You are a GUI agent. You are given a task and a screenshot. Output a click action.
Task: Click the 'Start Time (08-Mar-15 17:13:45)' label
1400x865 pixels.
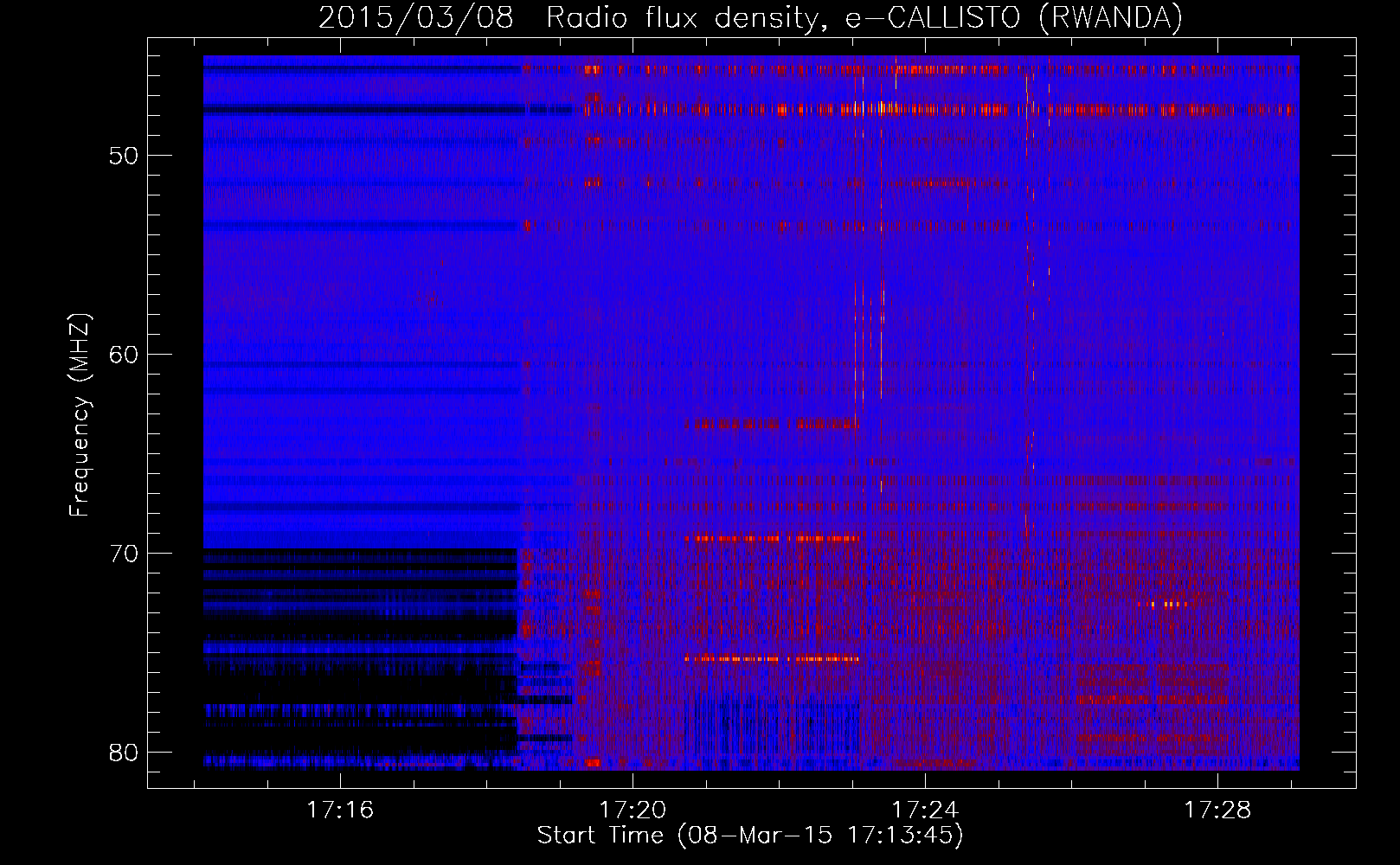(x=750, y=836)
